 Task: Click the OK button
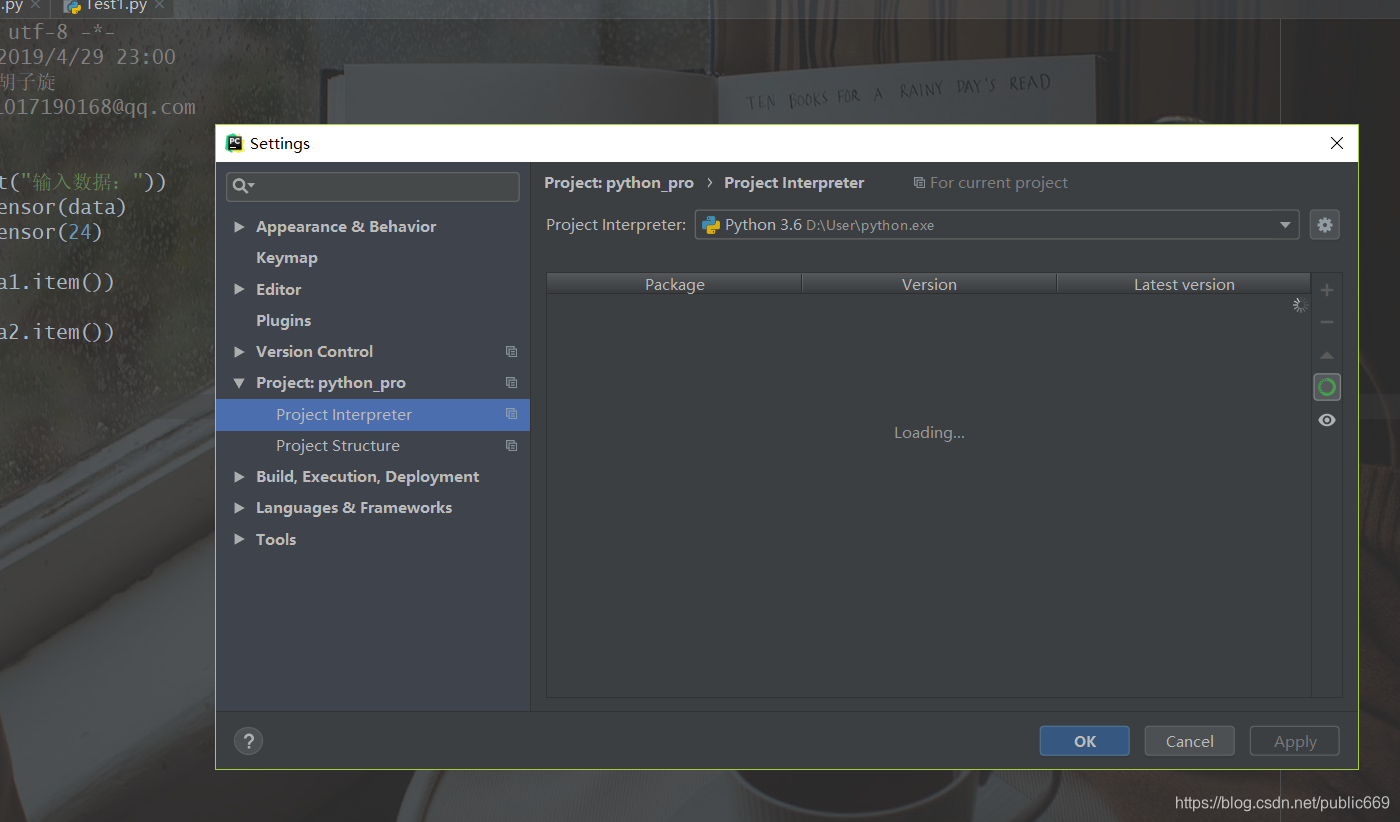[1085, 741]
